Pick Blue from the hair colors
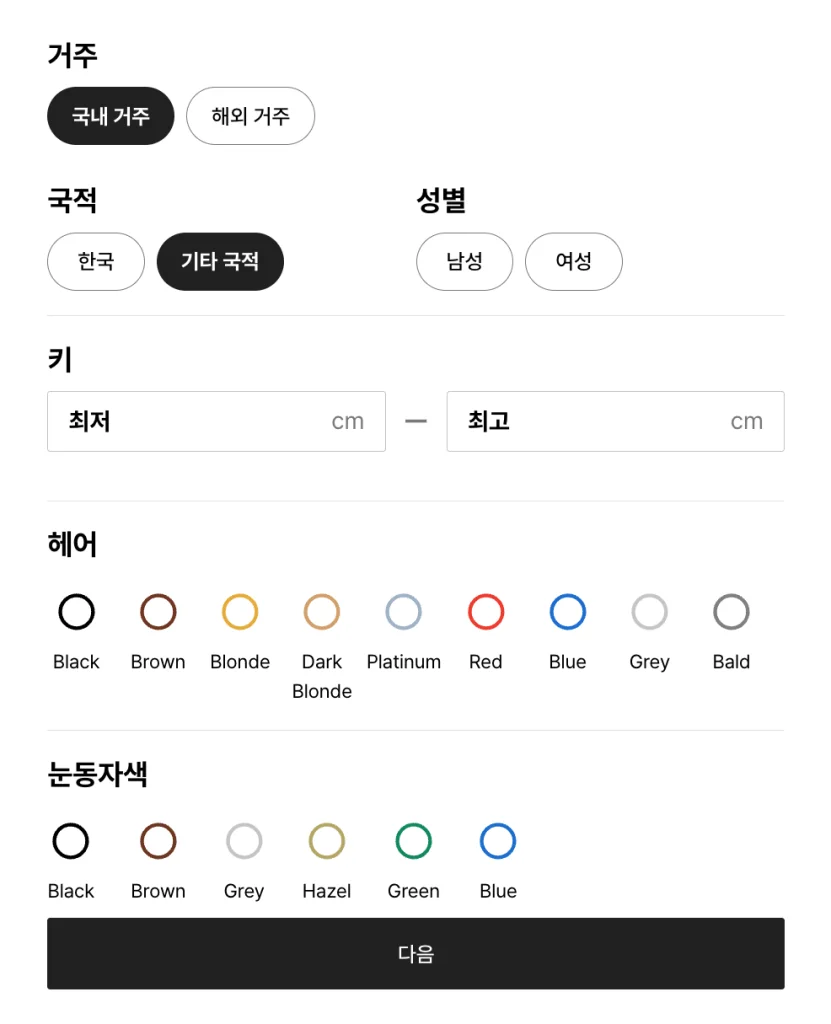The height and width of the screenshot is (1024, 831). 567,611
